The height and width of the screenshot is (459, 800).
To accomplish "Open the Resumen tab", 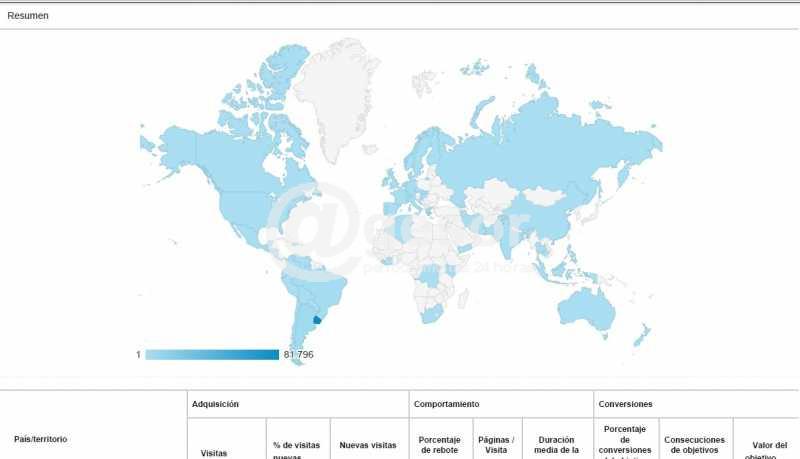I will coord(28,16).
